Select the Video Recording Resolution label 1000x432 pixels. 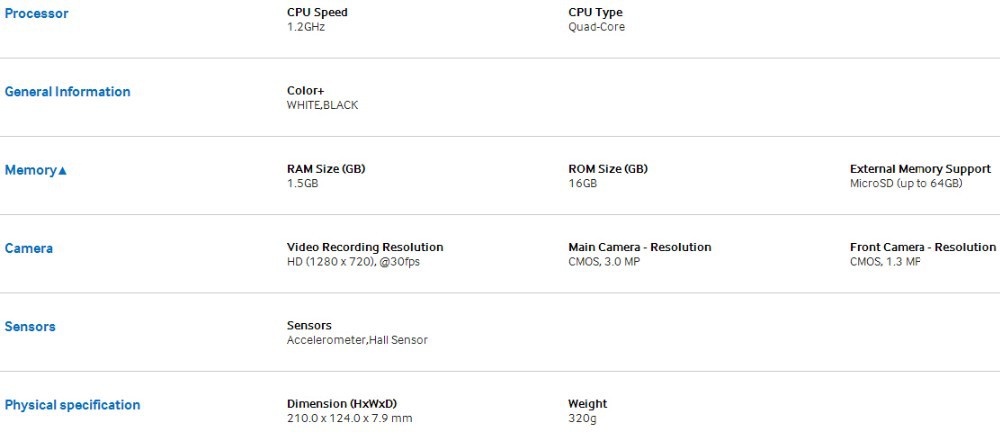click(x=365, y=247)
